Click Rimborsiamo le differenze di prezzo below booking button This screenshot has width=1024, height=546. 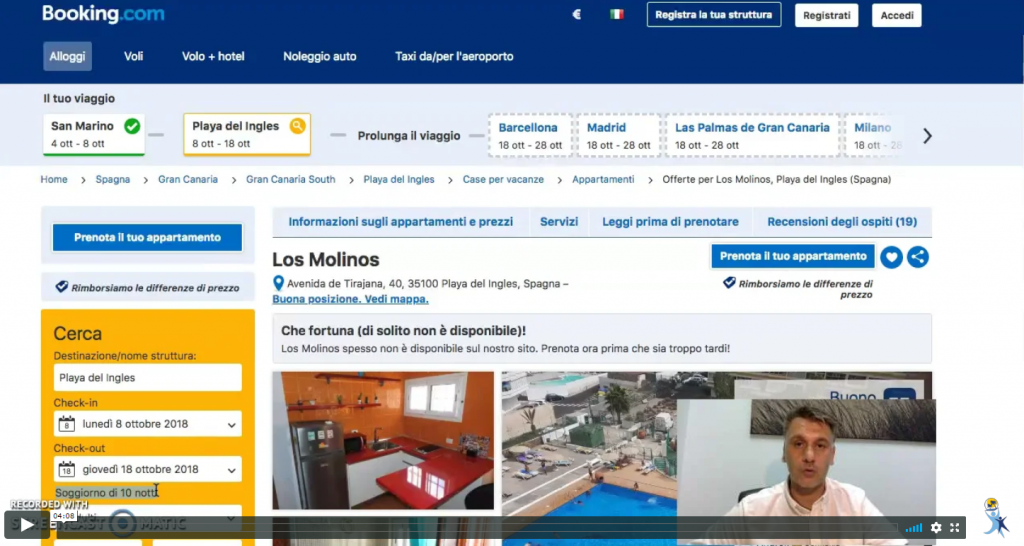(798, 289)
